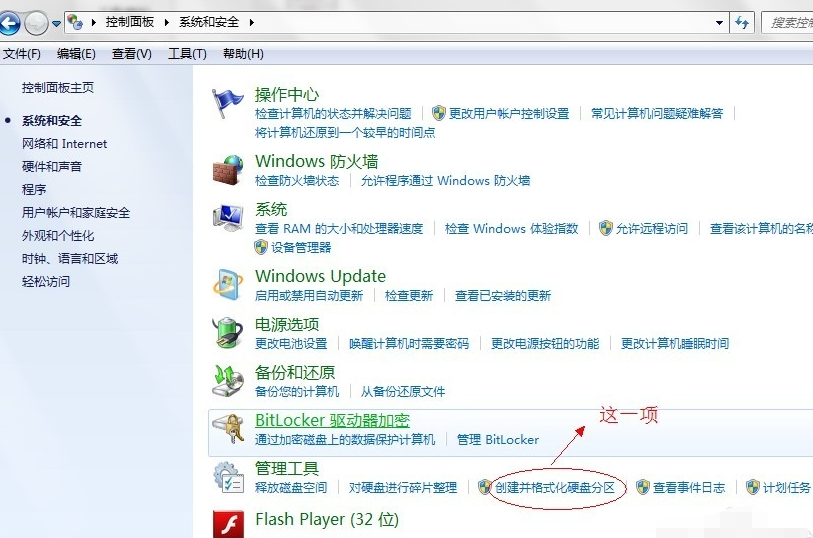
Task: Click the System monitor icon
Action: 228,218
